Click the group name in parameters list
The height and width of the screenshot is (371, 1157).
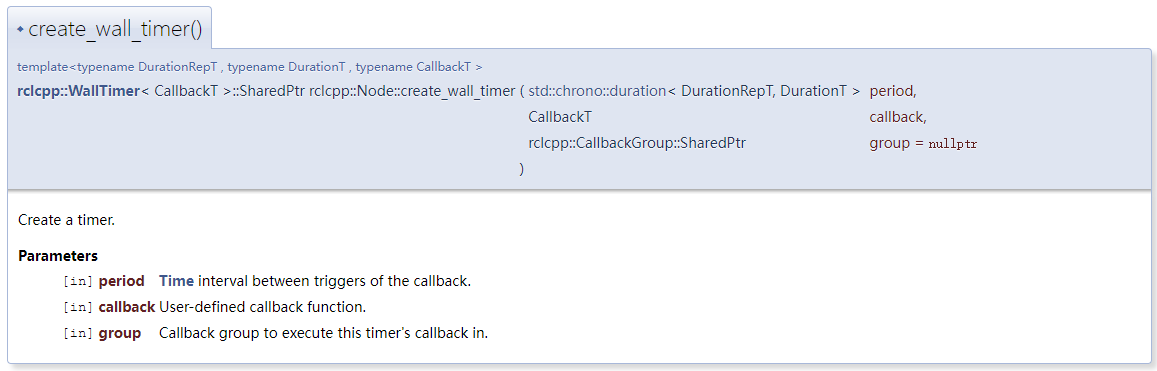[x=120, y=333]
